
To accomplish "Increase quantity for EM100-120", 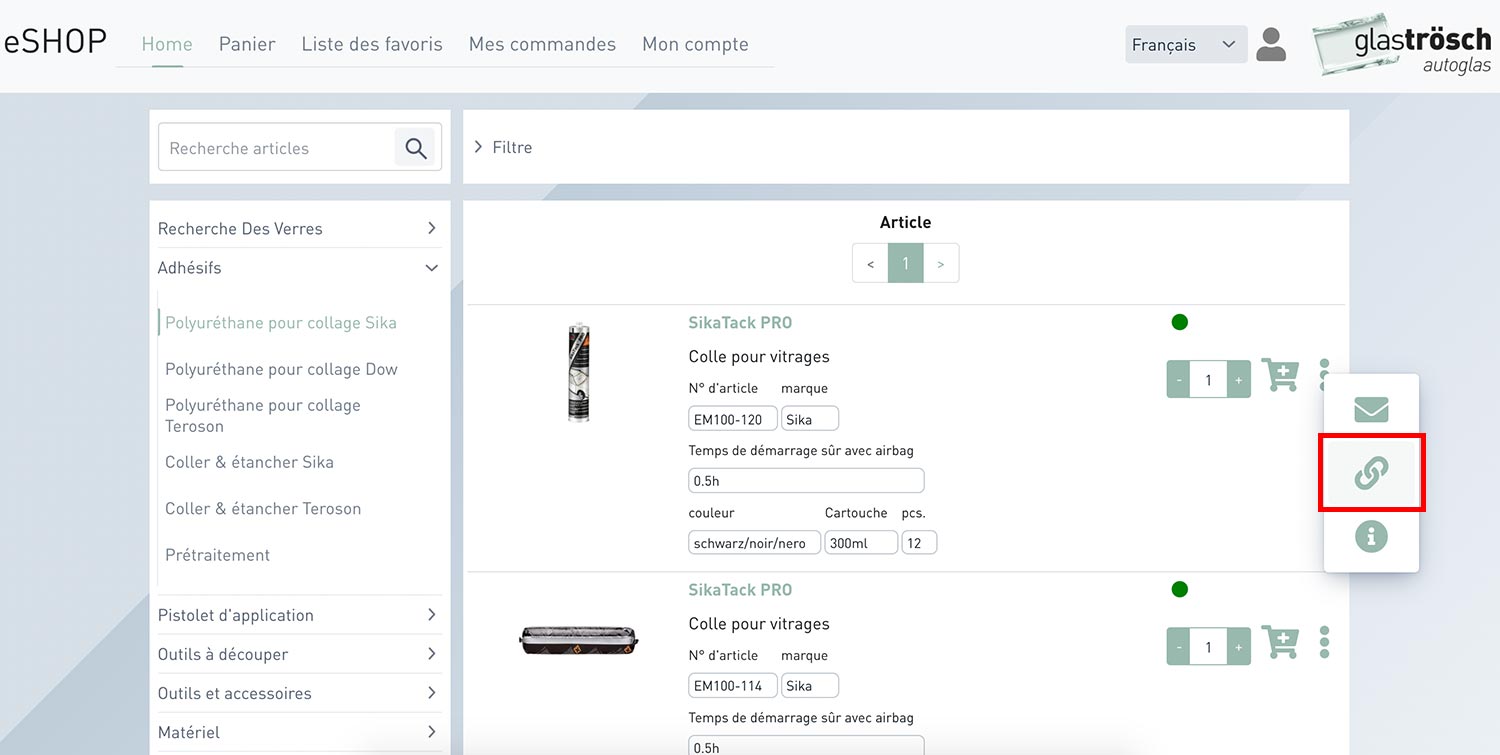I will click(x=1239, y=380).
